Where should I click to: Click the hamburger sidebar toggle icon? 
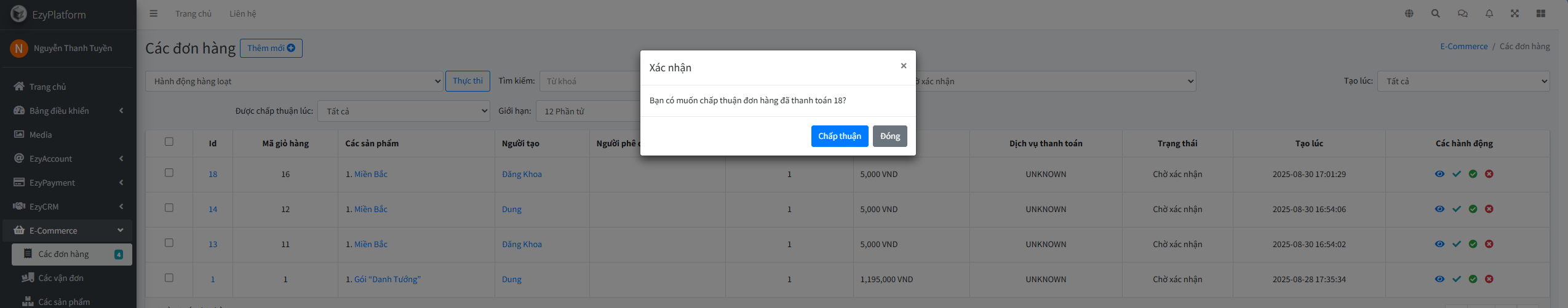(154, 14)
